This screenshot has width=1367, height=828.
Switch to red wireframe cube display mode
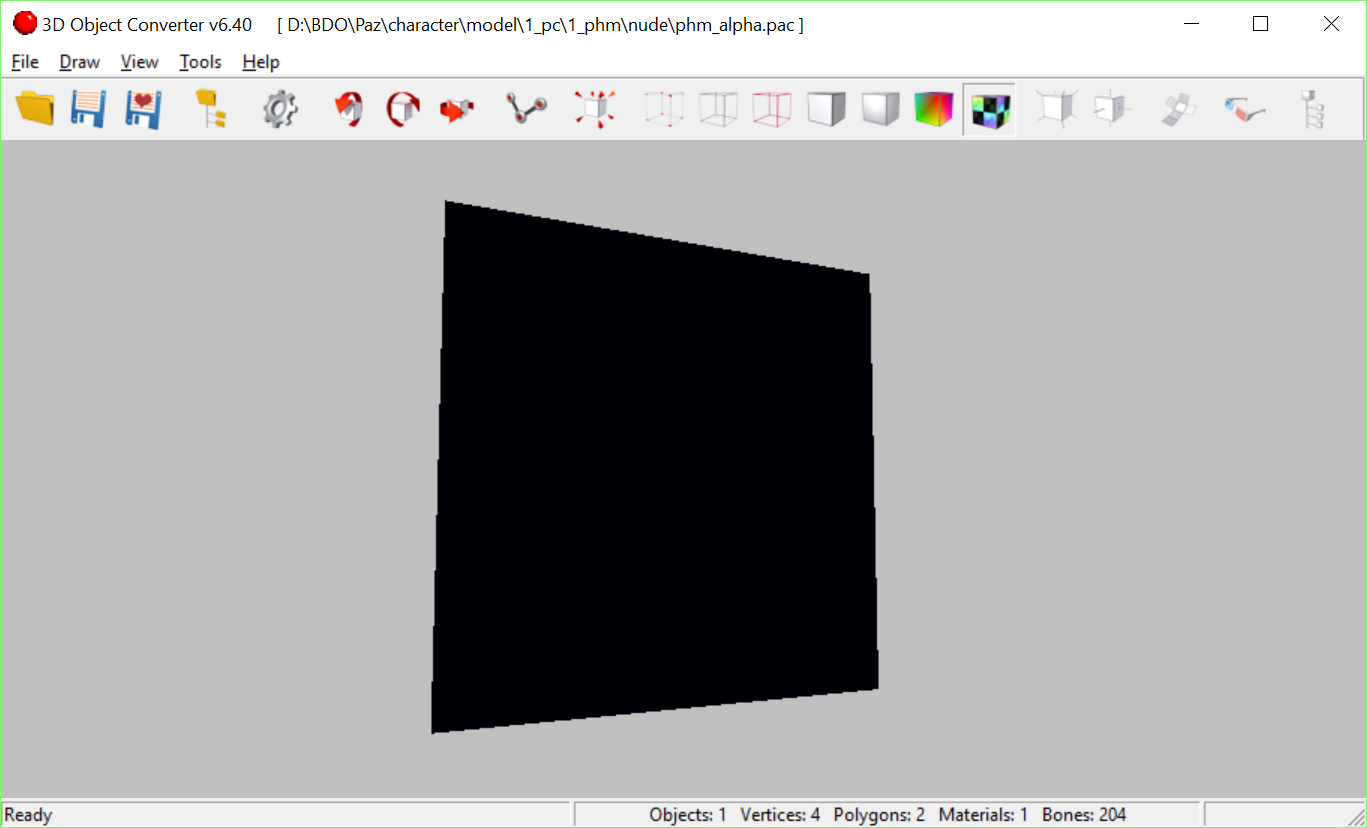click(771, 108)
